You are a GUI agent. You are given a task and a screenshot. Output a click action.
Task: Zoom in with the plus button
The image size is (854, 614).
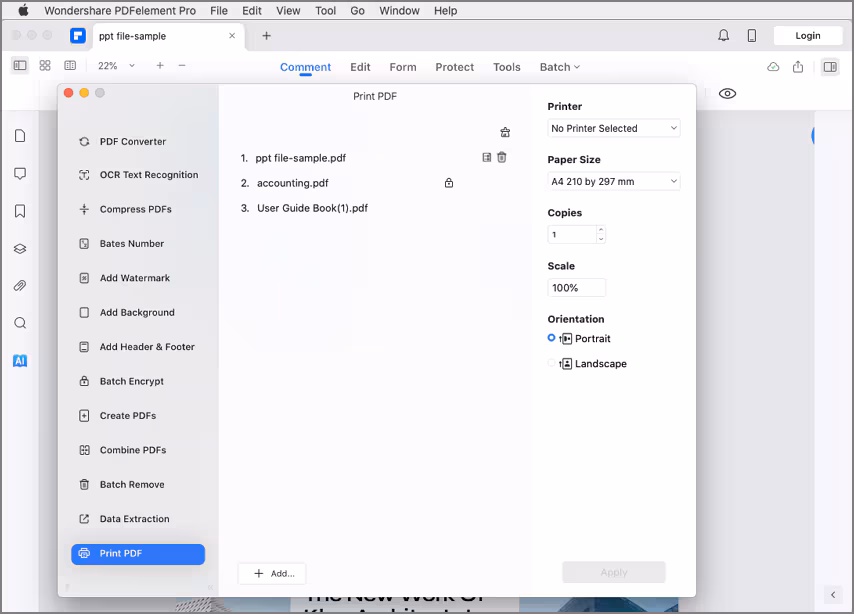(x=160, y=65)
